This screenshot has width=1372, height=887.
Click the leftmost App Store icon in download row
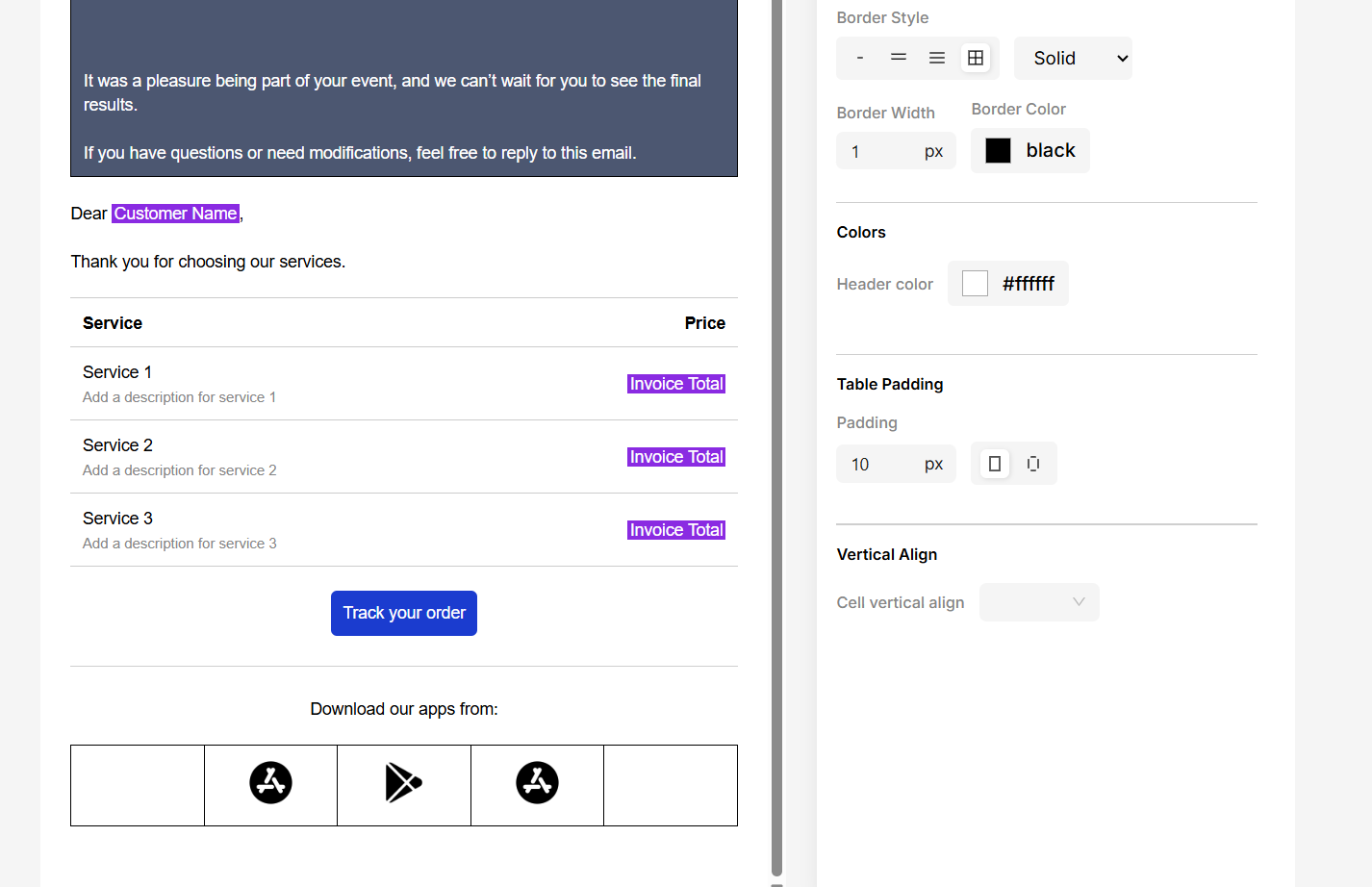[x=270, y=782]
